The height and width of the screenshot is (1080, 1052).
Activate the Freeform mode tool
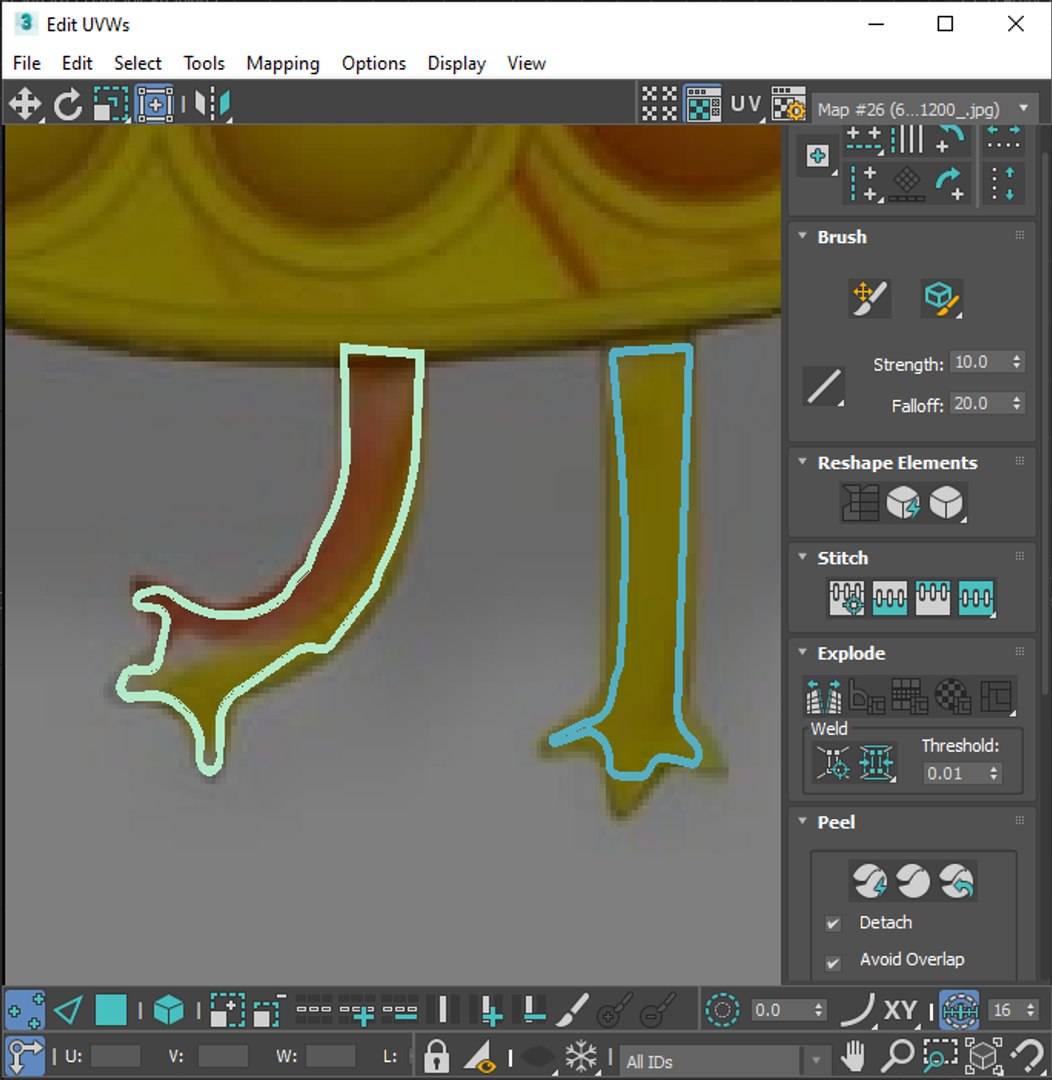click(x=155, y=105)
